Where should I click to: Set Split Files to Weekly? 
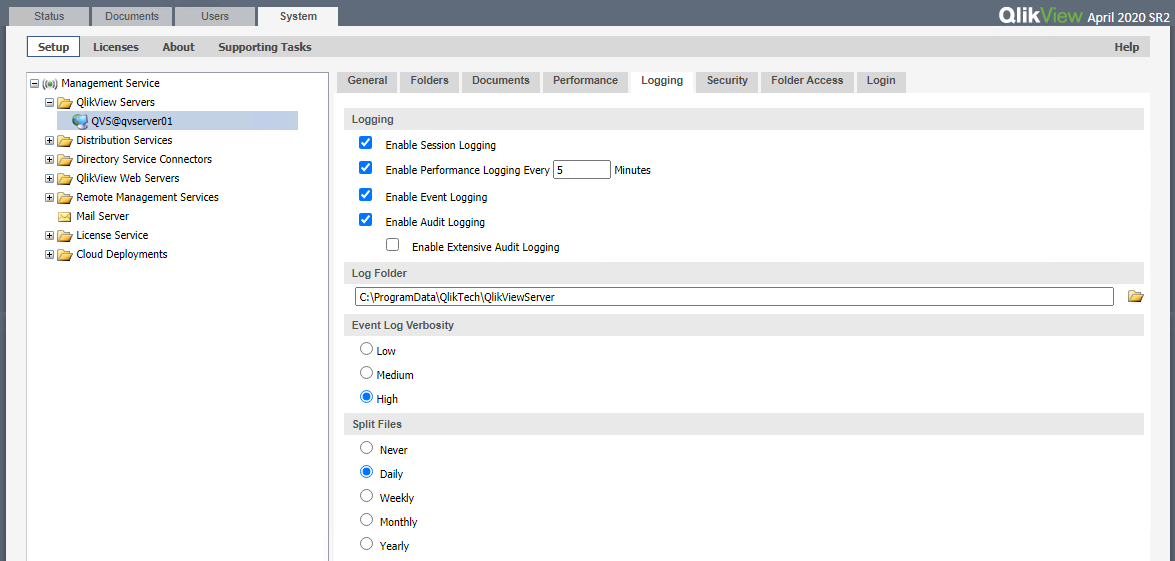point(366,496)
